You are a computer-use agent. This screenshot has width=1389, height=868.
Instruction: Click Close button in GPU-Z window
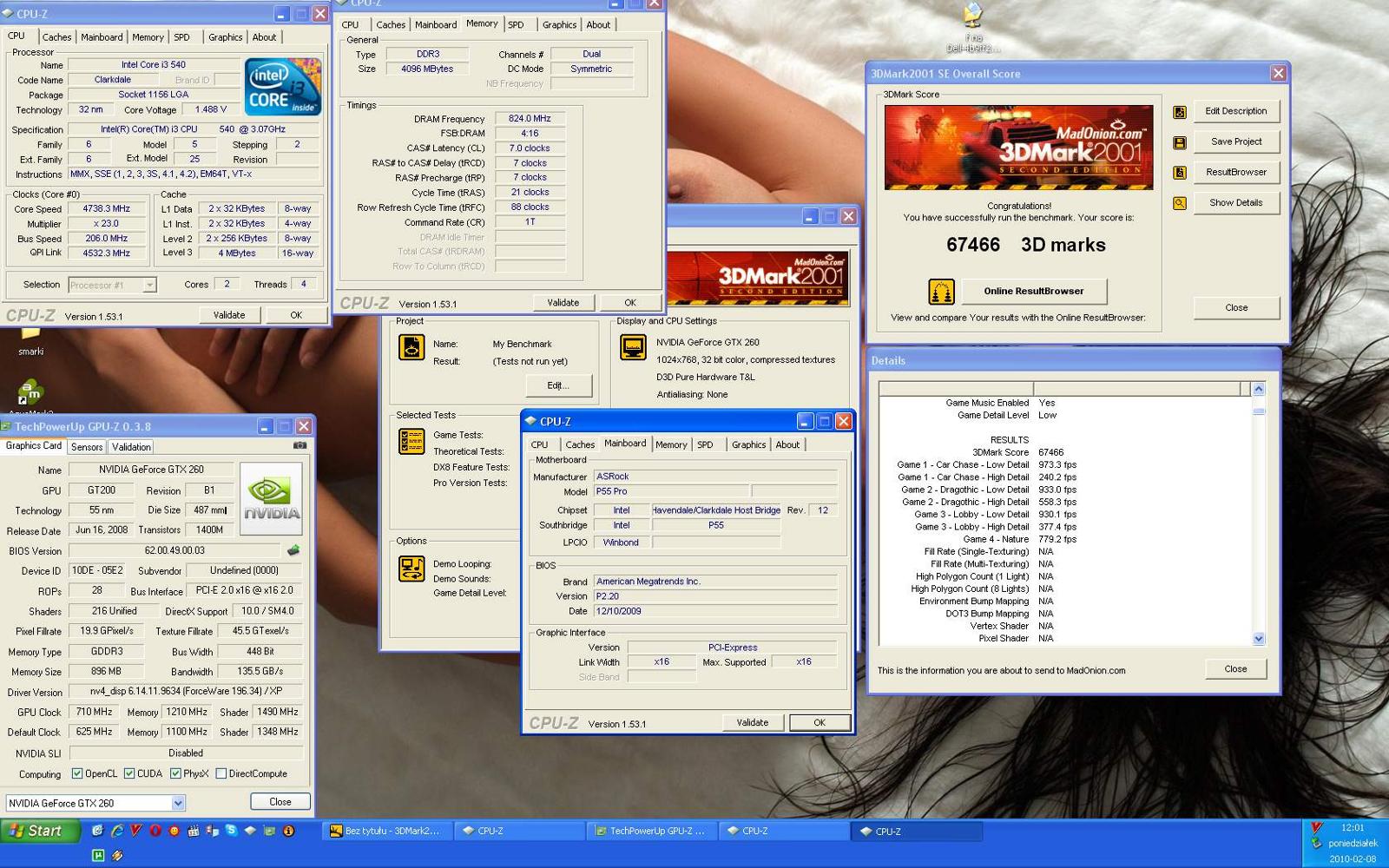coord(280,802)
